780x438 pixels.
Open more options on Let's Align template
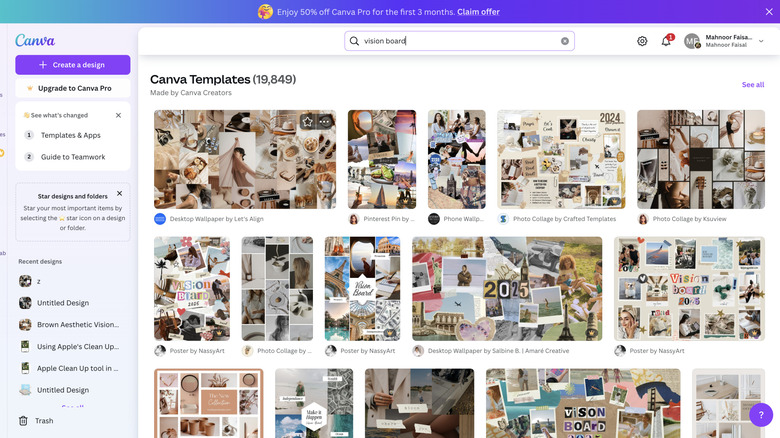click(x=325, y=121)
